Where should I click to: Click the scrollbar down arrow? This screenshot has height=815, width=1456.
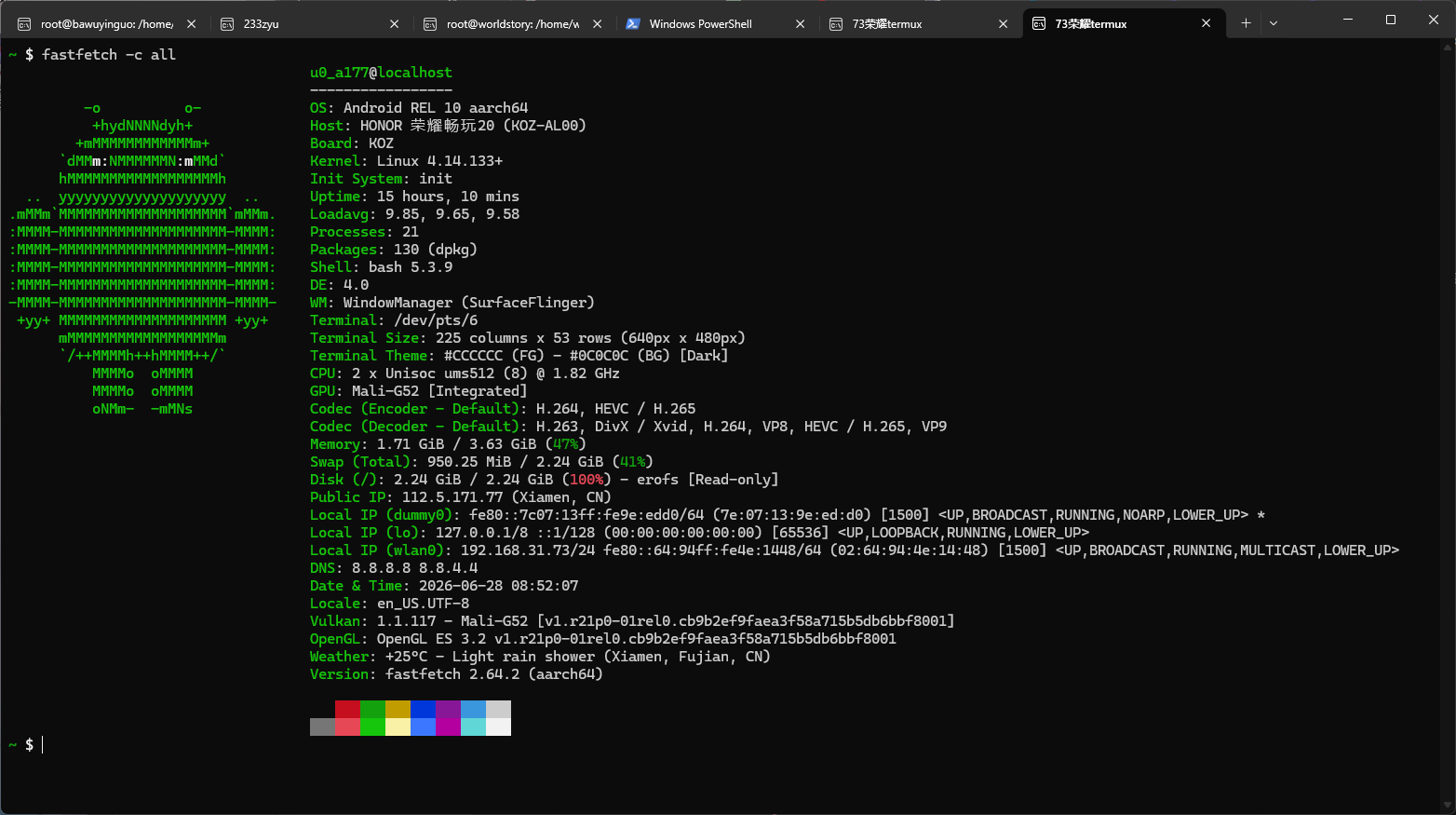(1448, 805)
